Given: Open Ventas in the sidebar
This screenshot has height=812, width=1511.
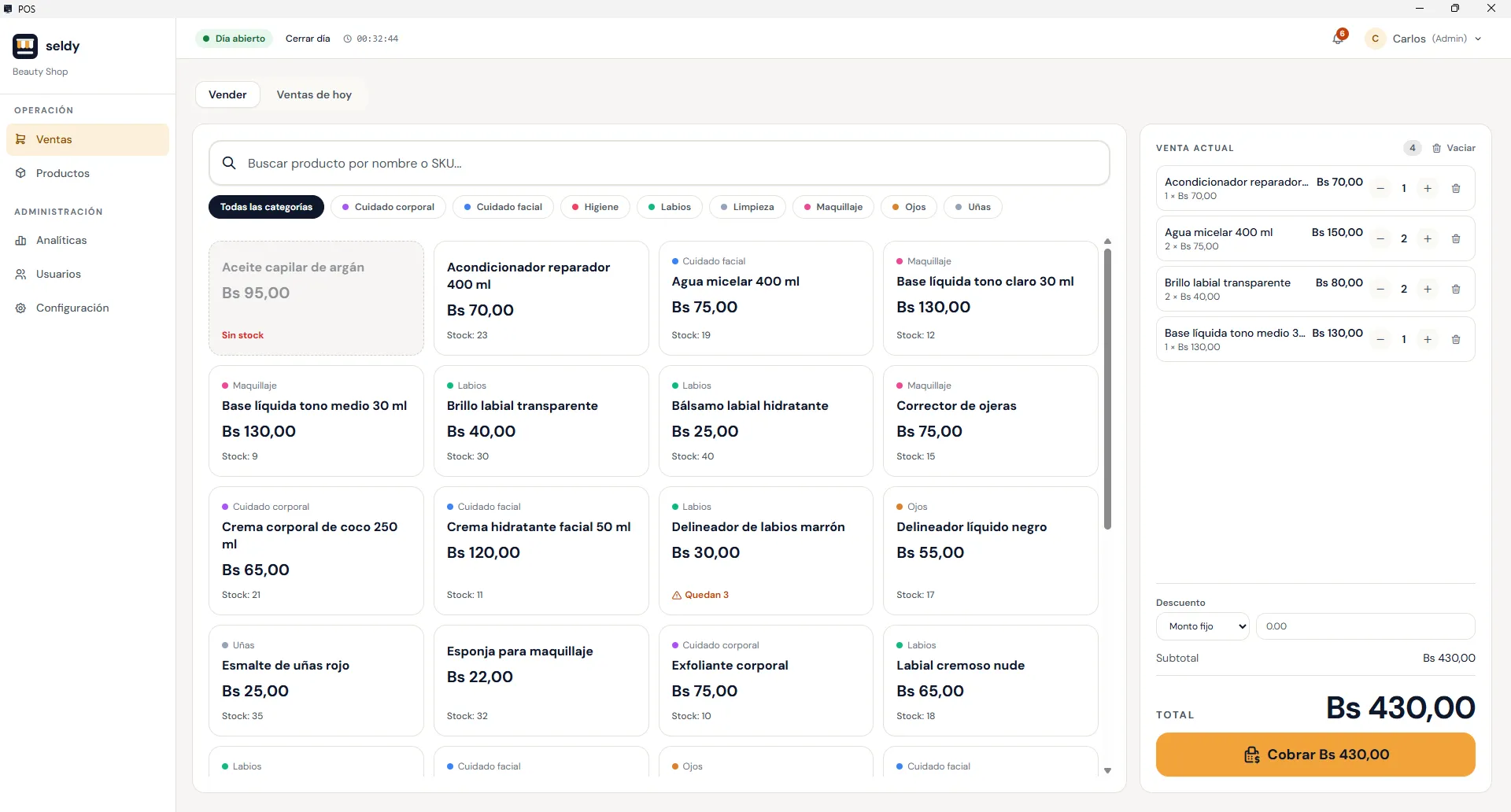Looking at the screenshot, I should (88, 139).
